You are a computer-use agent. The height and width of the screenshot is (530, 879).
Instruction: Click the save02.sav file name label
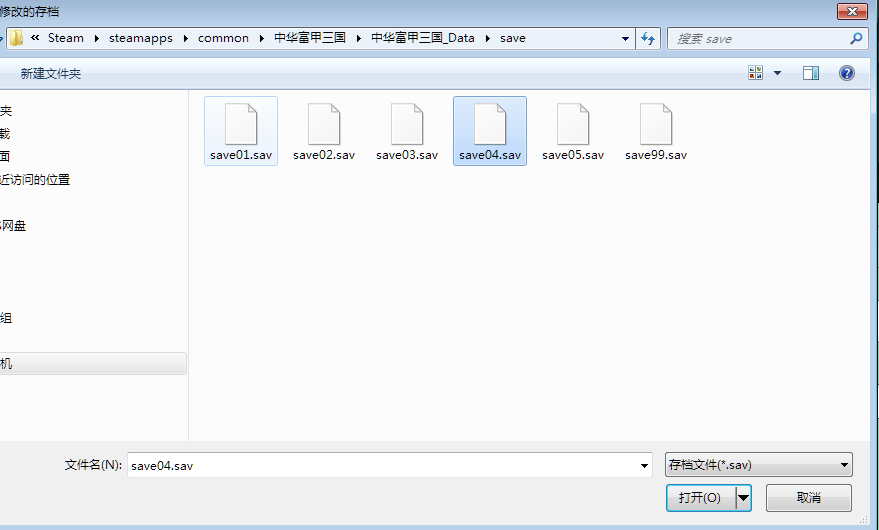[324, 155]
